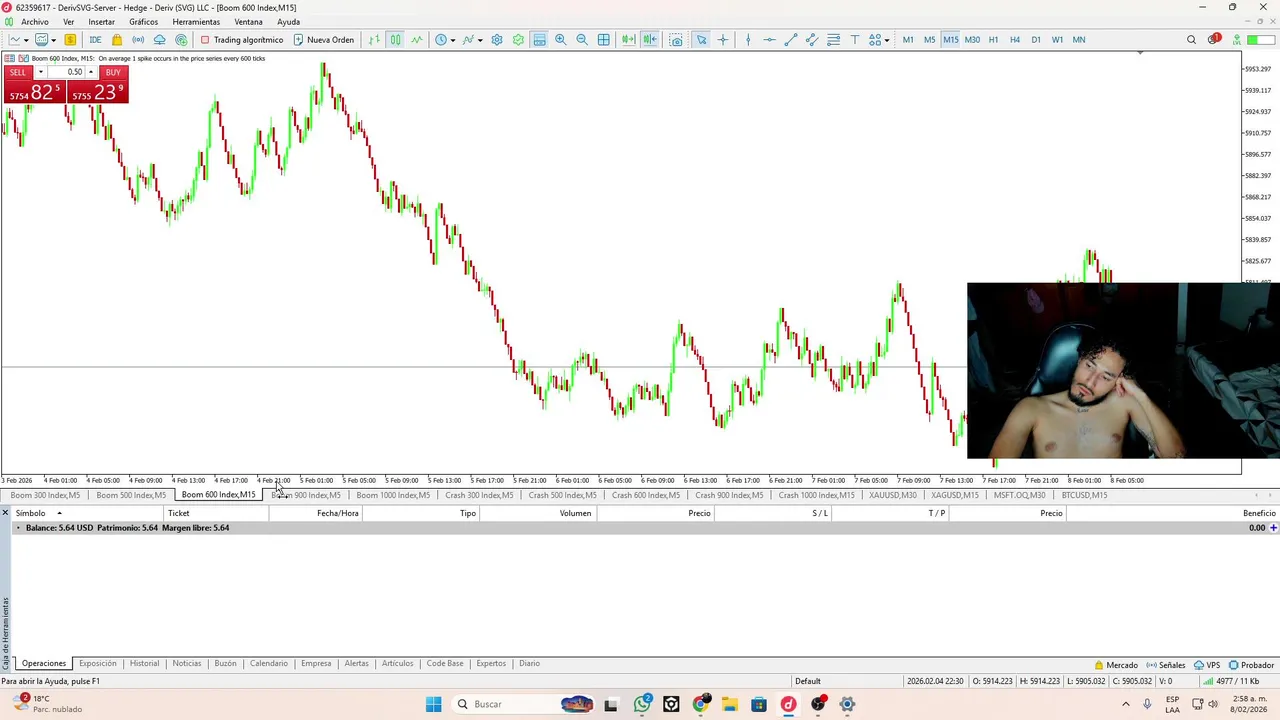The image size is (1280, 720).
Task: Increase lot volume with up arrow
Action: coord(90,72)
